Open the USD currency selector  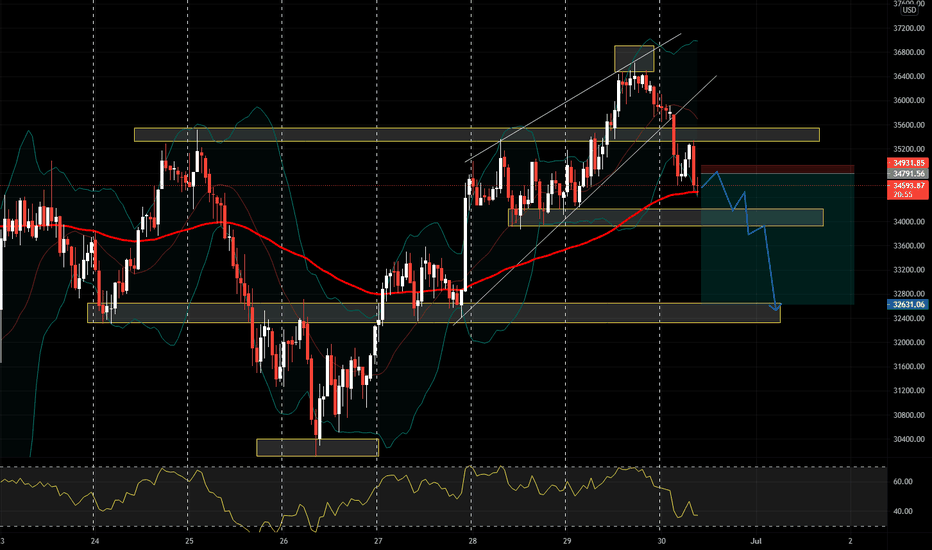(x=909, y=10)
